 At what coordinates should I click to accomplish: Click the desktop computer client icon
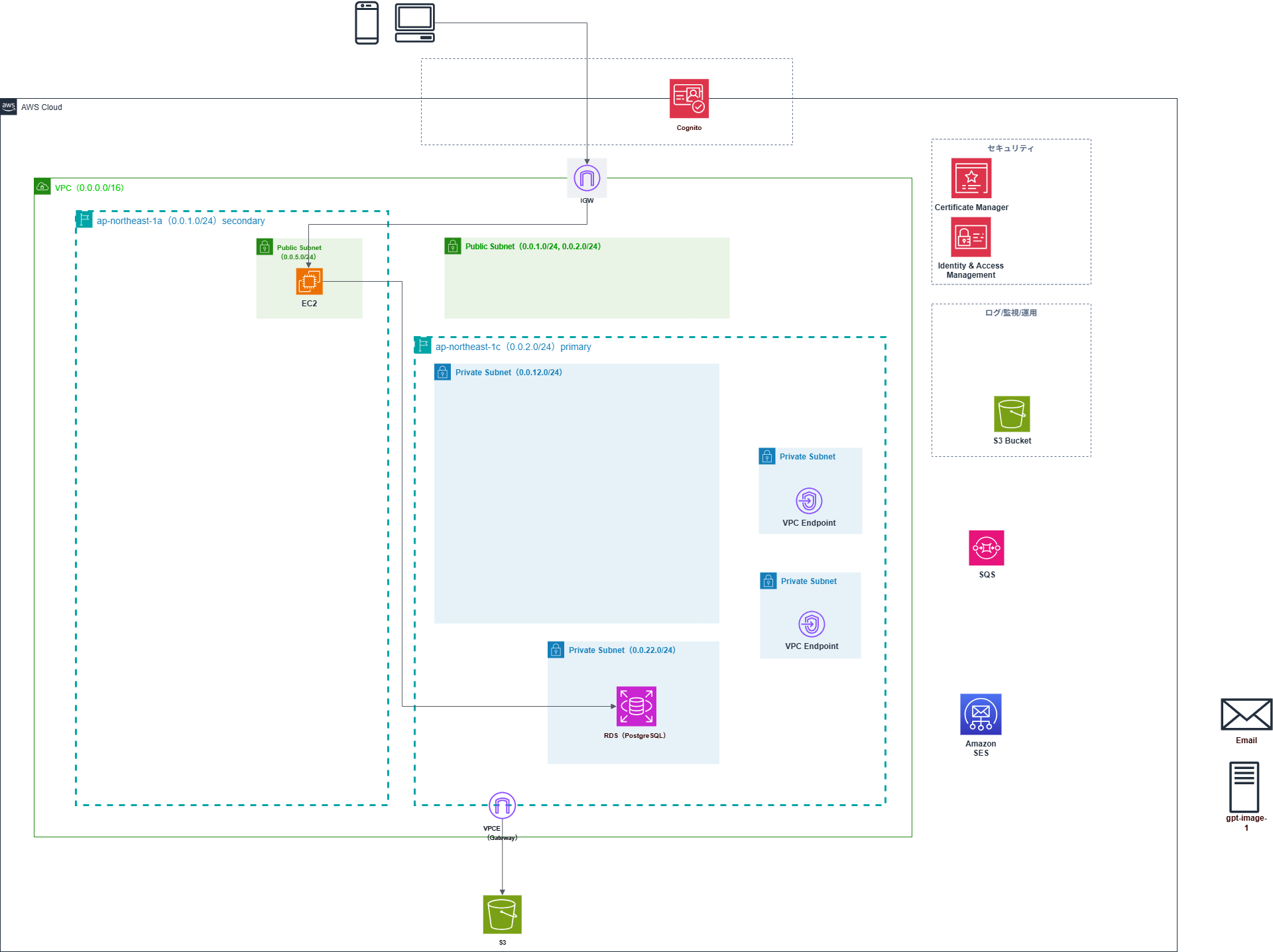coord(415,23)
